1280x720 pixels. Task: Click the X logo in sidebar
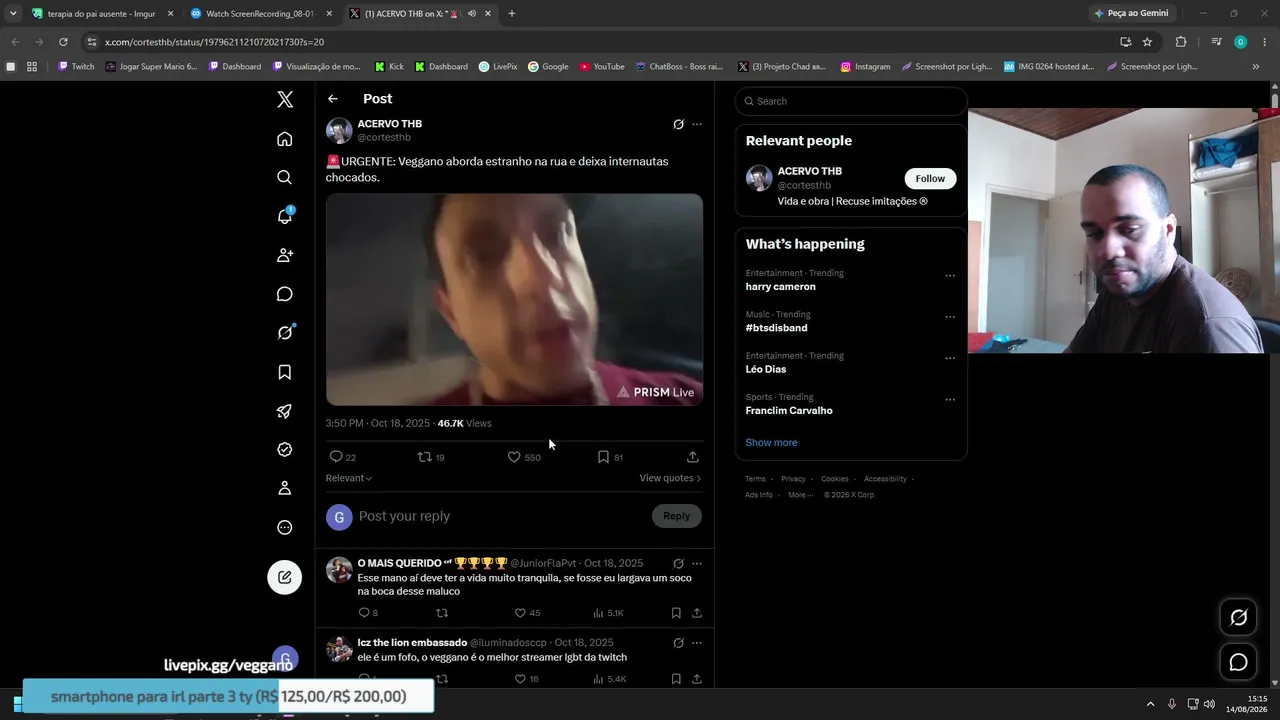tap(285, 99)
